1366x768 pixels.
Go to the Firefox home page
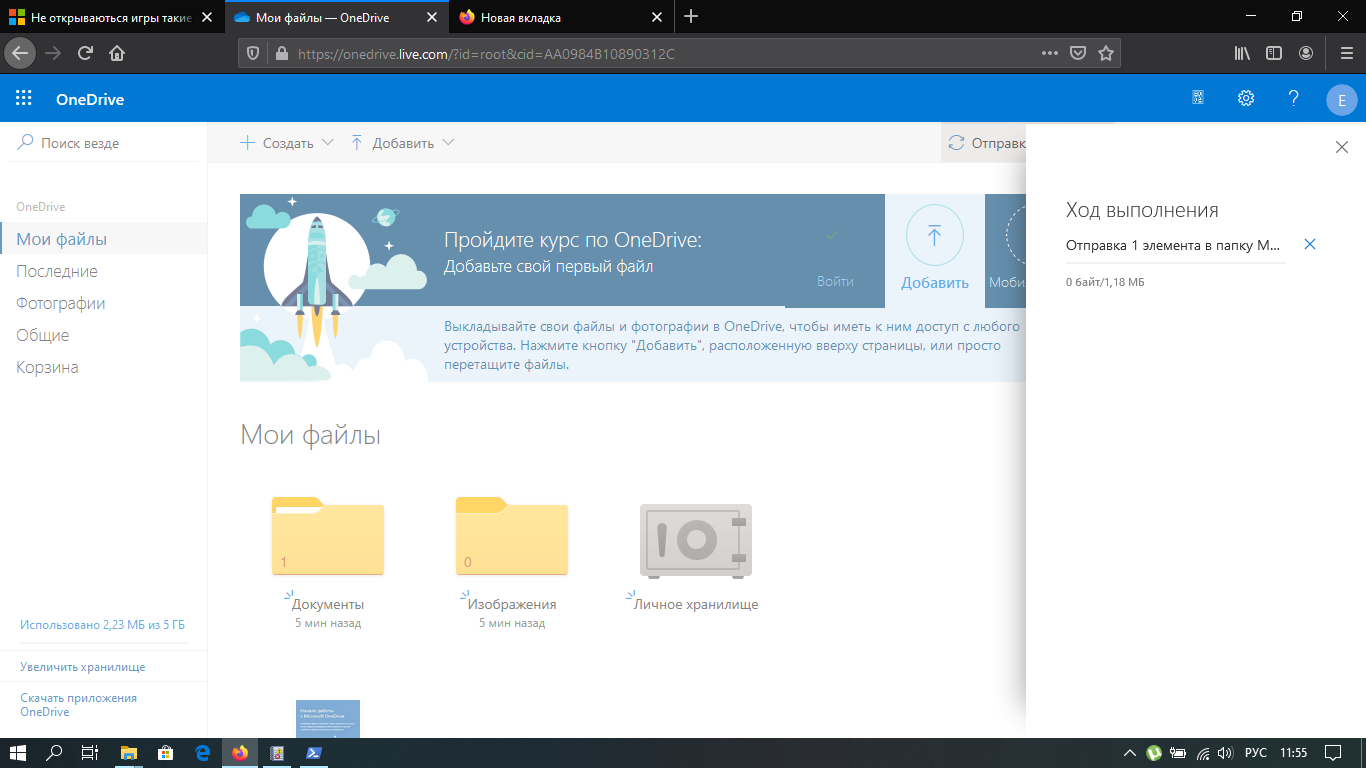(x=117, y=53)
